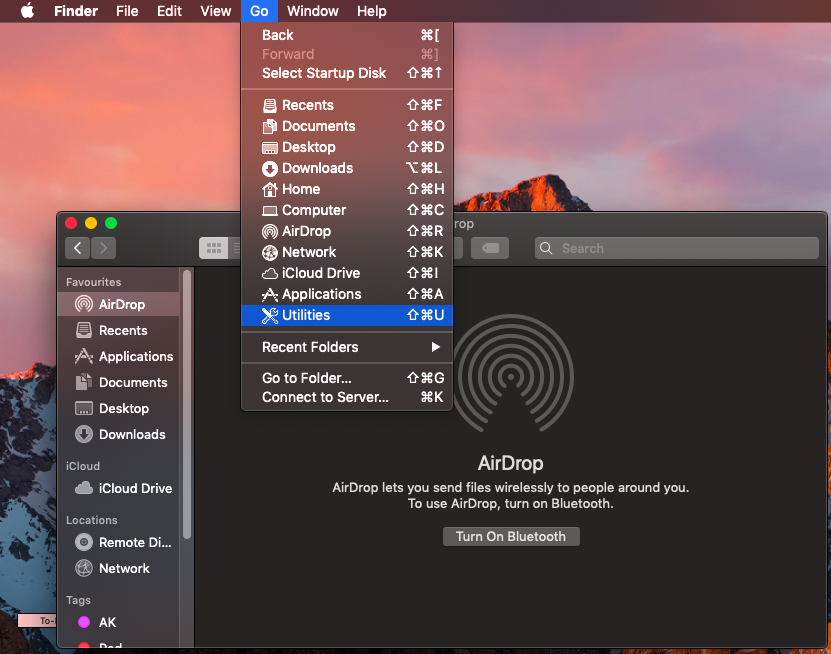Image resolution: width=831 pixels, height=654 pixels.
Task: Click Downloads arrow icon in Go menu
Action: pyautogui.click(x=270, y=169)
